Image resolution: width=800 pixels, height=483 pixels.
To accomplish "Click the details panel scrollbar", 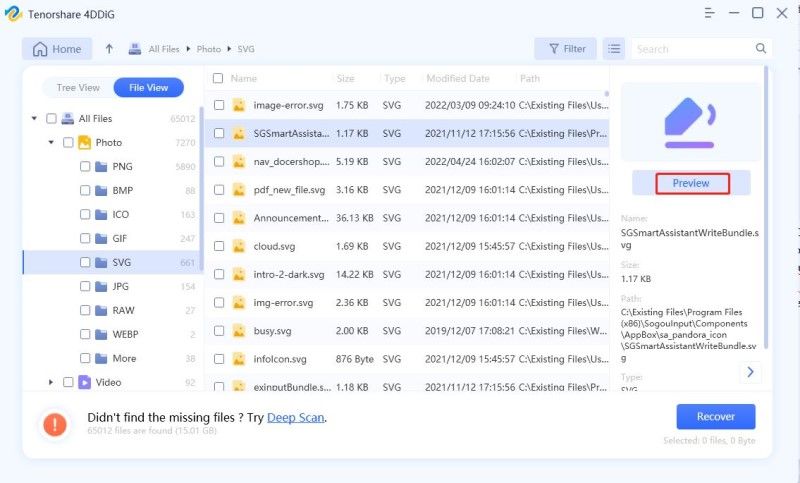I will click(x=766, y=207).
